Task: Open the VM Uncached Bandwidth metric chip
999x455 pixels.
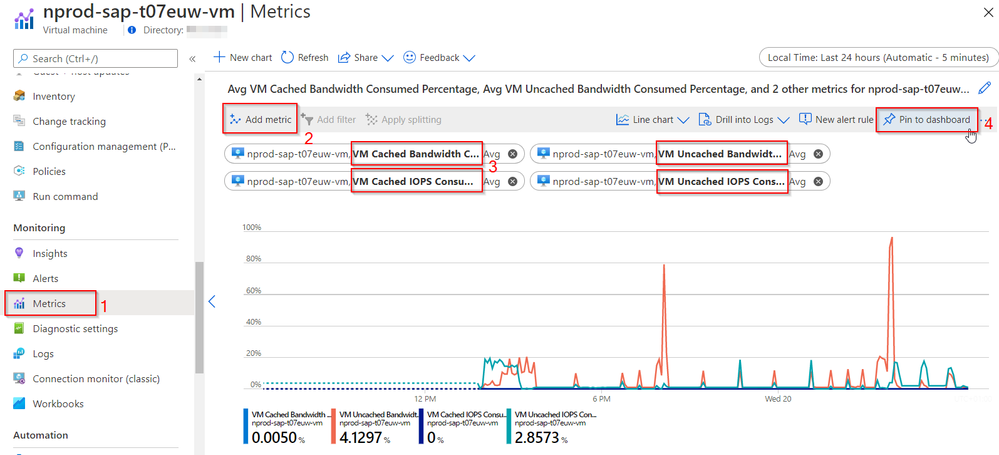Action: coord(680,154)
